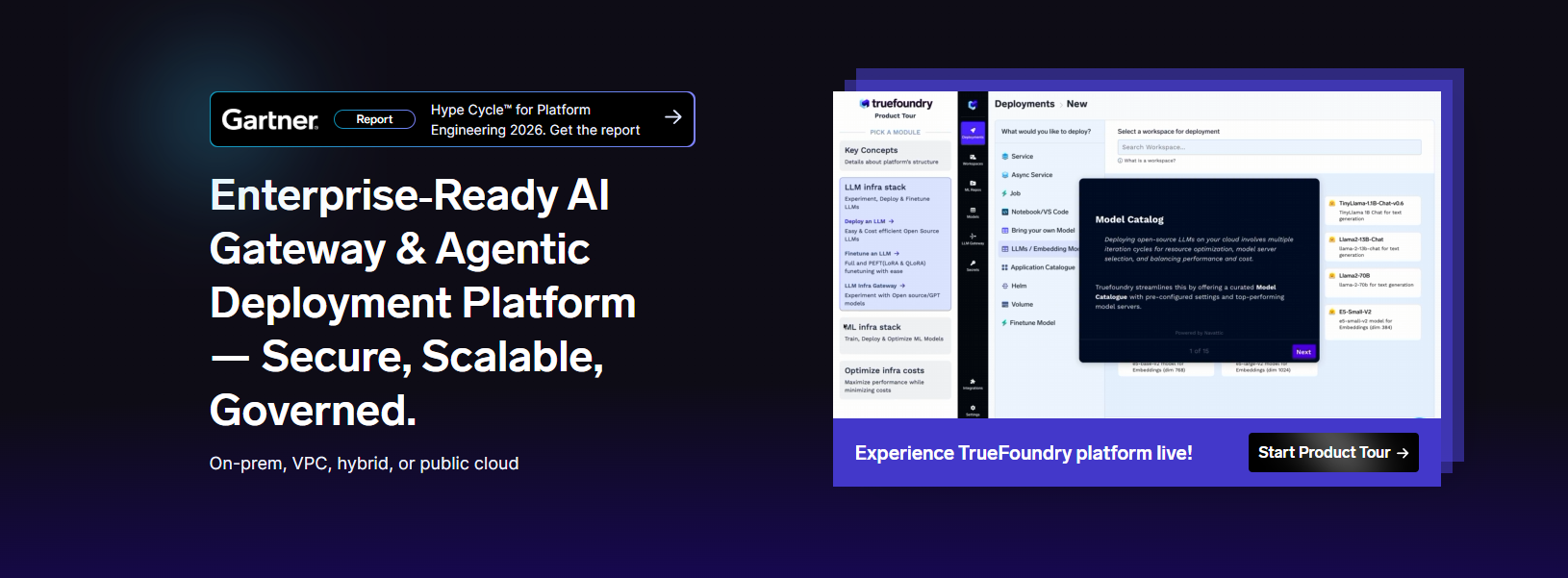
Task: Click the truefoundry Product Tour logo
Action: (x=896, y=108)
